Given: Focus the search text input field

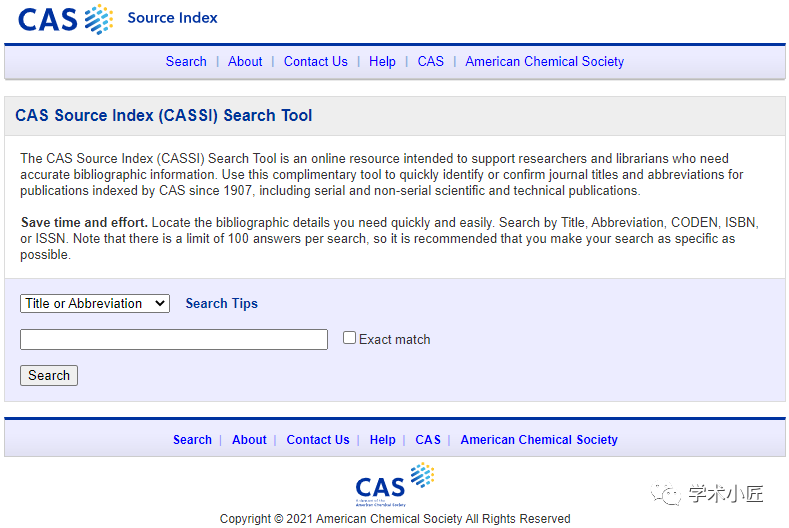Looking at the screenshot, I should click(174, 339).
